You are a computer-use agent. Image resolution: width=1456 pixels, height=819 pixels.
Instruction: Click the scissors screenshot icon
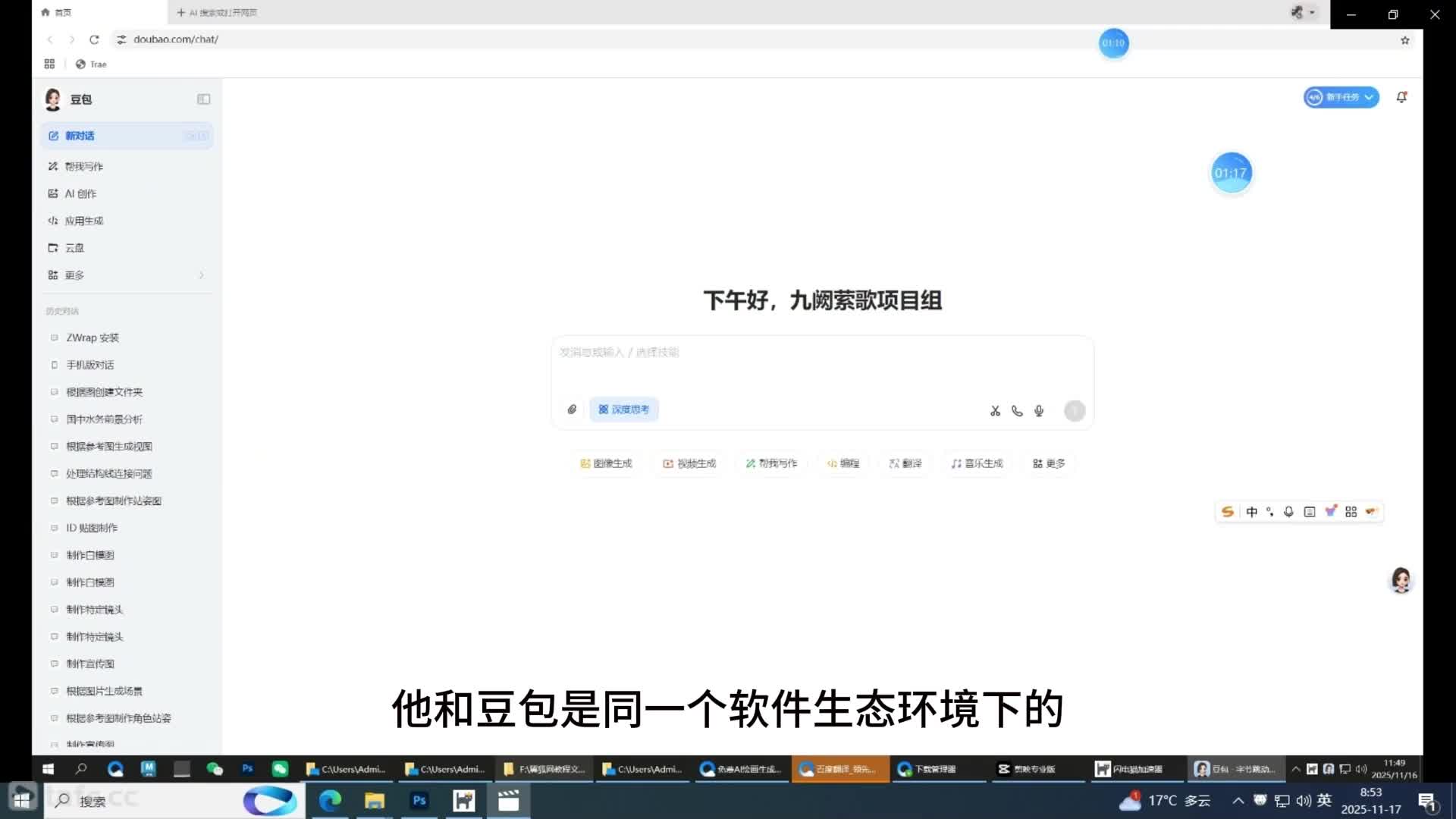995,411
